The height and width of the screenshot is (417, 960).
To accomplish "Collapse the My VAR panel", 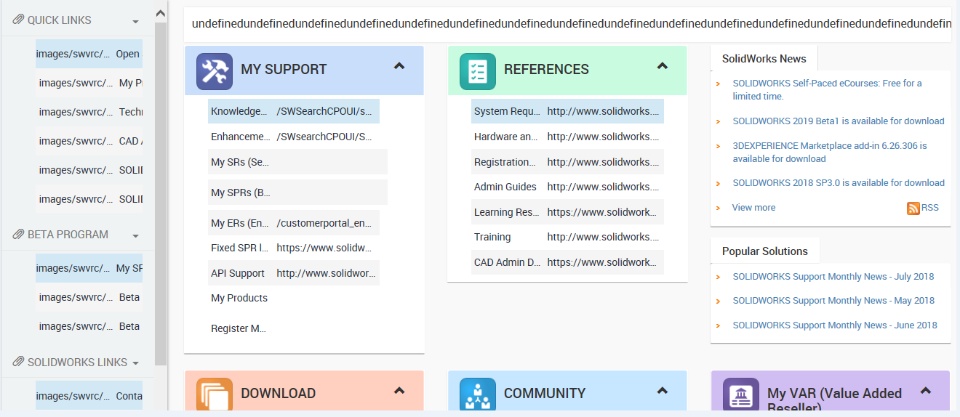I will (x=925, y=389).
